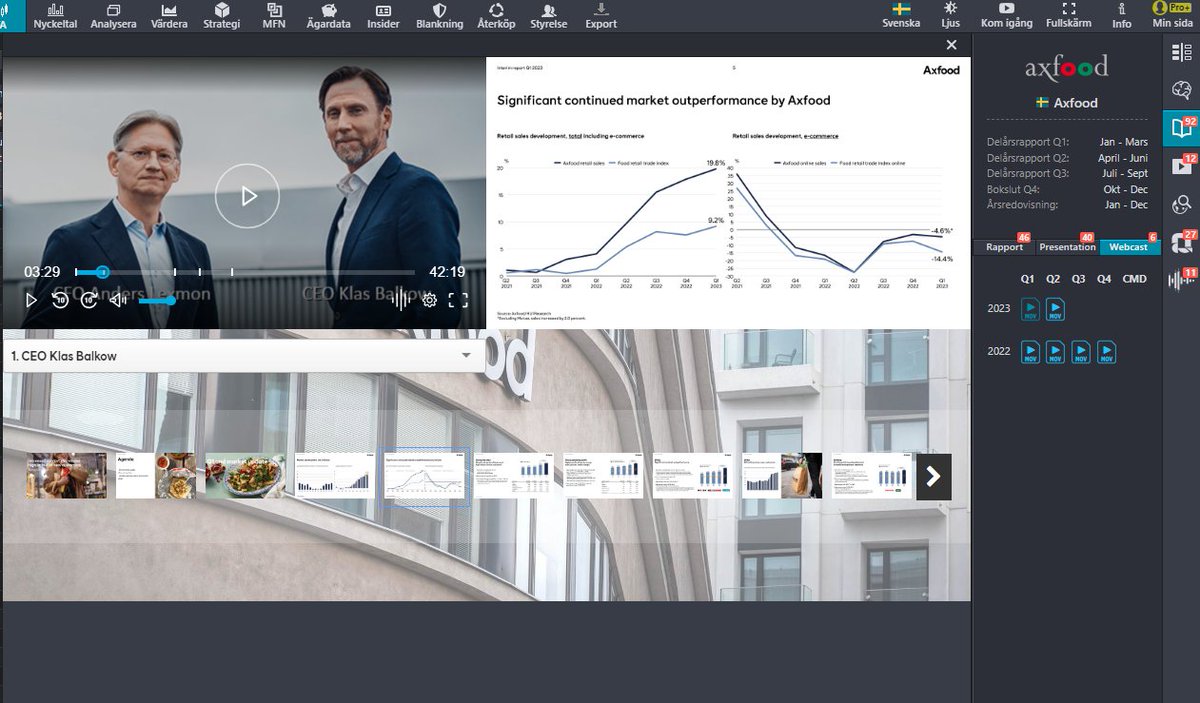Switch to the Rapport tab
Image resolution: width=1200 pixels, height=703 pixels.
tap(1005, 247)
